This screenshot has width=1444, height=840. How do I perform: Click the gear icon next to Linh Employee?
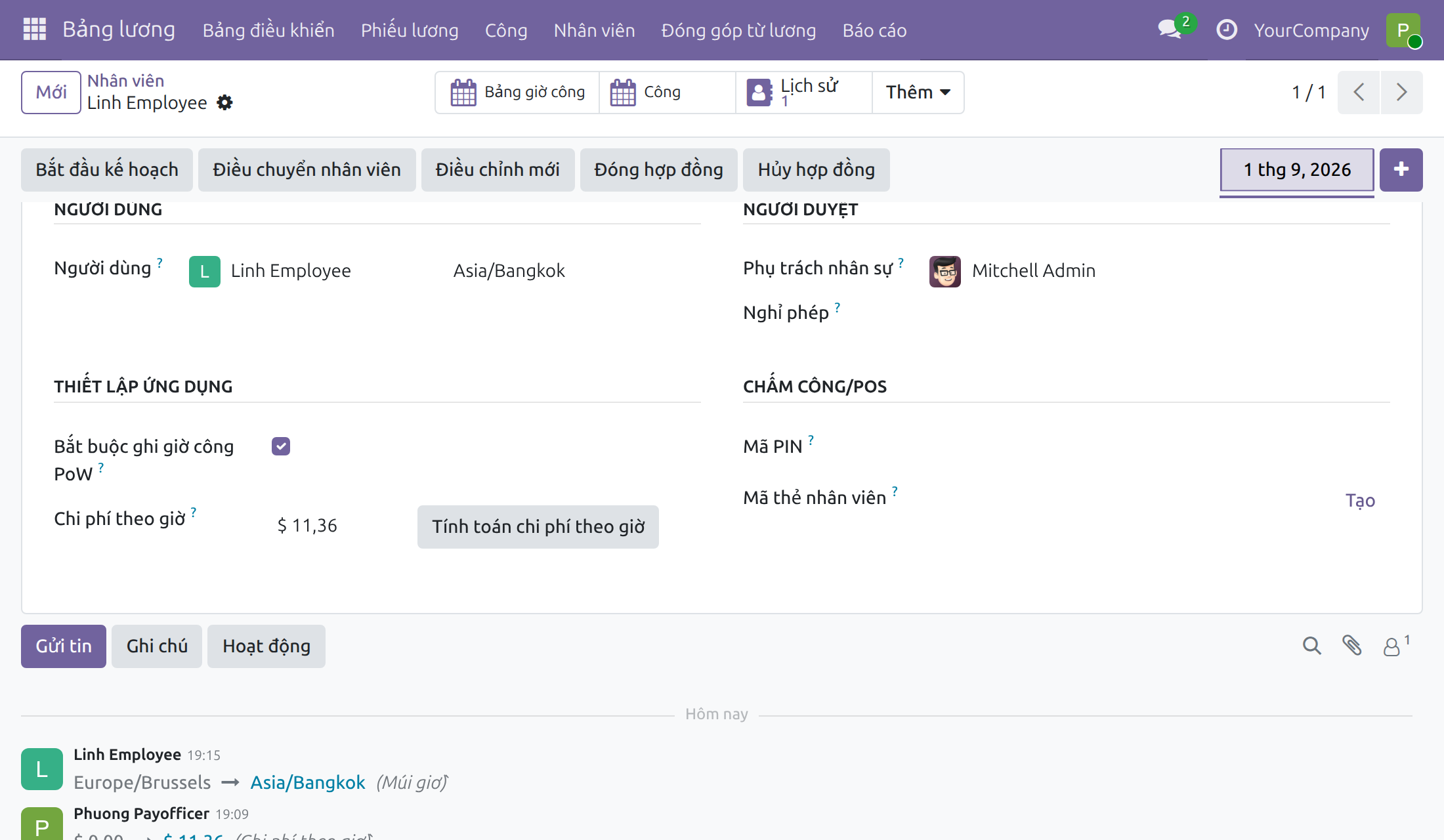(224, 103)
